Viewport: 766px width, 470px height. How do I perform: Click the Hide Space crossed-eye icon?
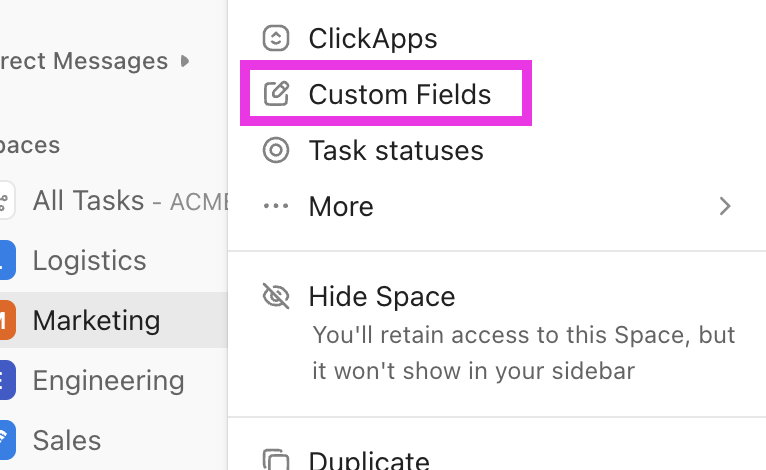tap(275, 297)
